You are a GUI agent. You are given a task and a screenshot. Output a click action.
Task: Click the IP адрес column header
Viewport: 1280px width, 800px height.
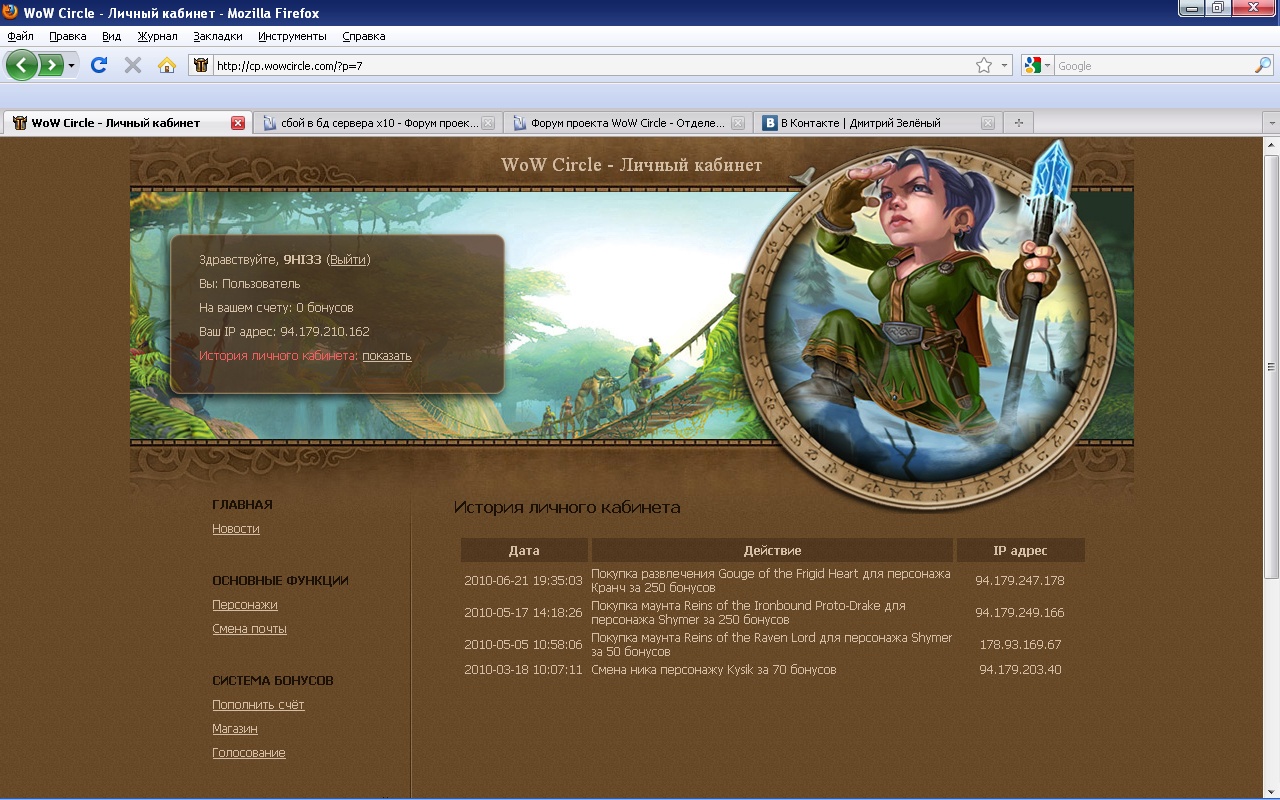1020,550
